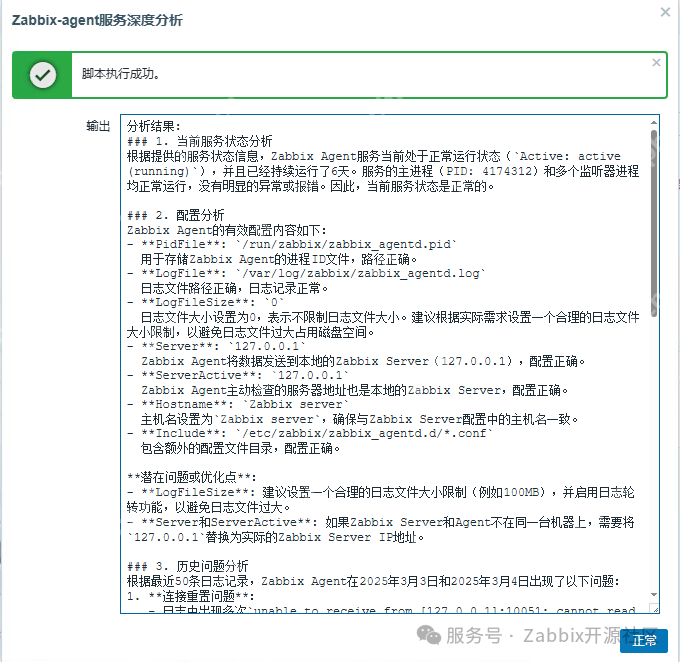Click the green success checkmark icon
Screen dimensions: 680x662
(42, 75)
